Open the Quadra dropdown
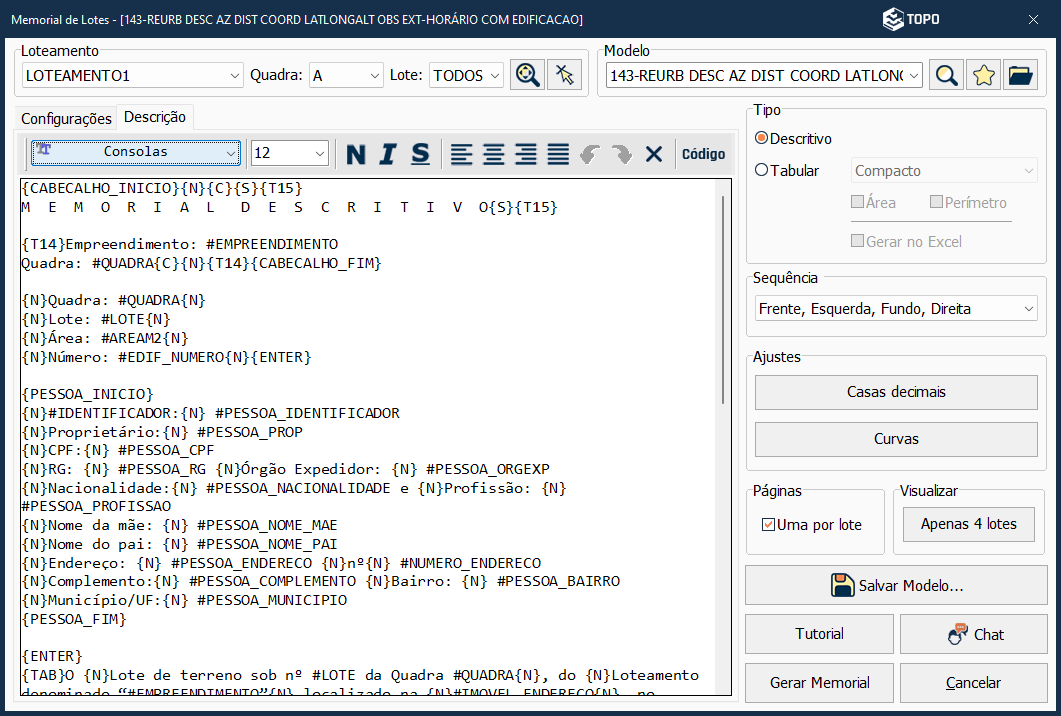Image resolution: width=1061 pixels, height=716 pixels. pos(346,75)
